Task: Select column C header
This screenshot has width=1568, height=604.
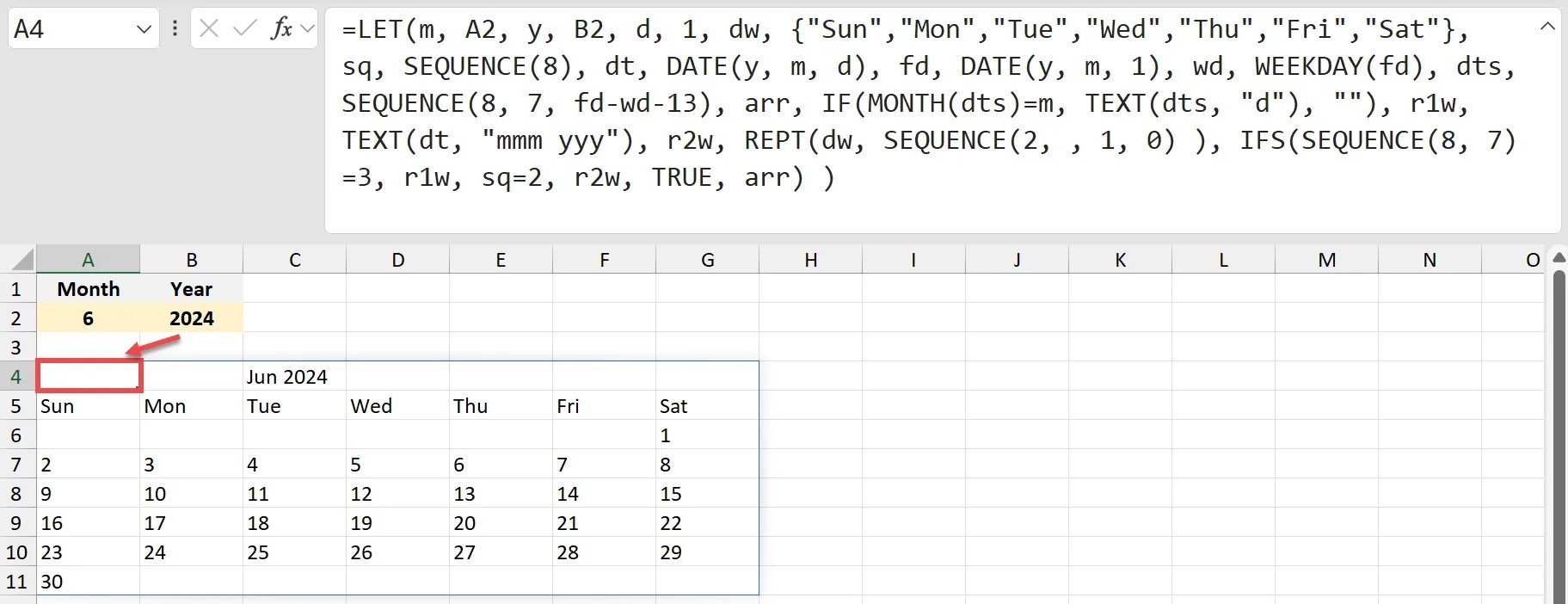Action: click(x=294, y=259)
